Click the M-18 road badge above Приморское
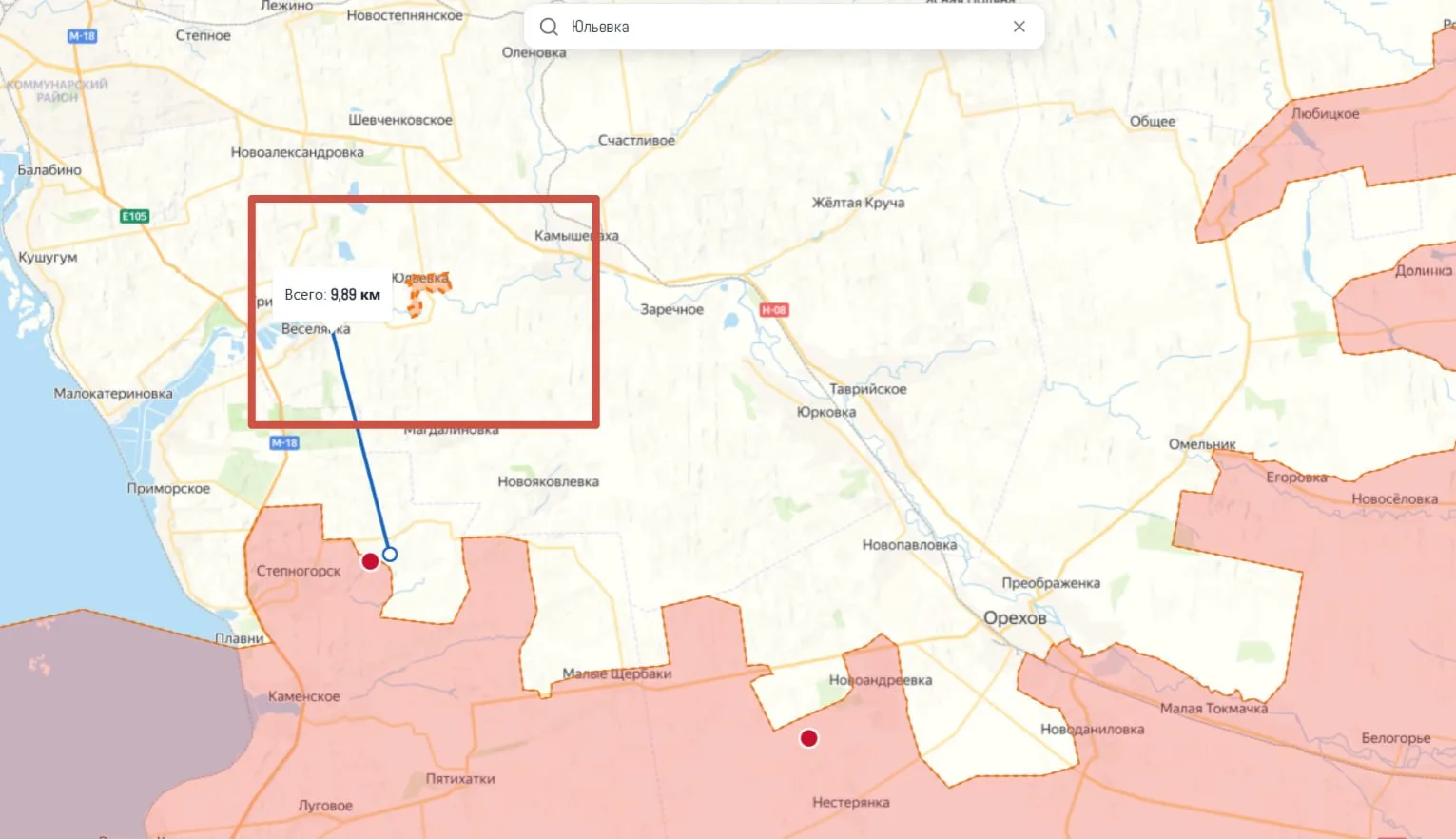Viewport: 1456px width, 839px height. [x=284, y=442]
